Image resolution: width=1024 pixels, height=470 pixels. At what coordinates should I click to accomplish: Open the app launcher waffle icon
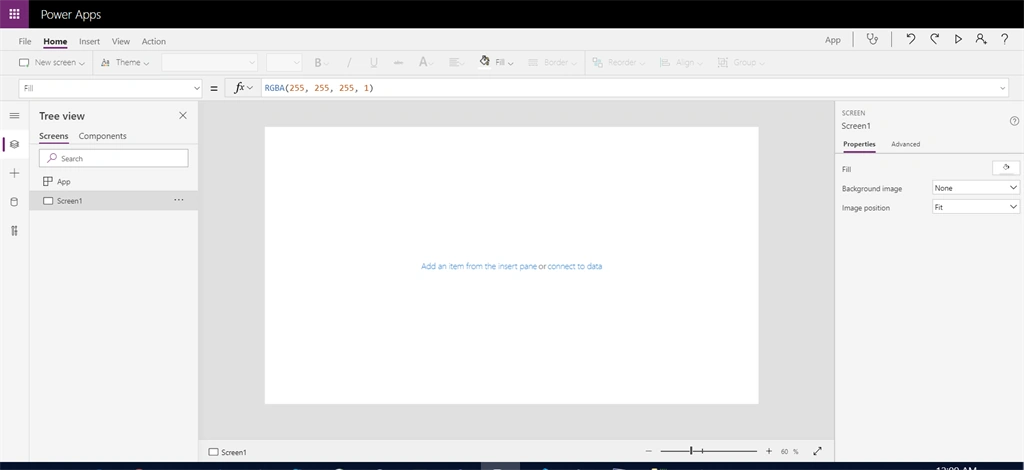pyautogui.click(x=14, y=14)
